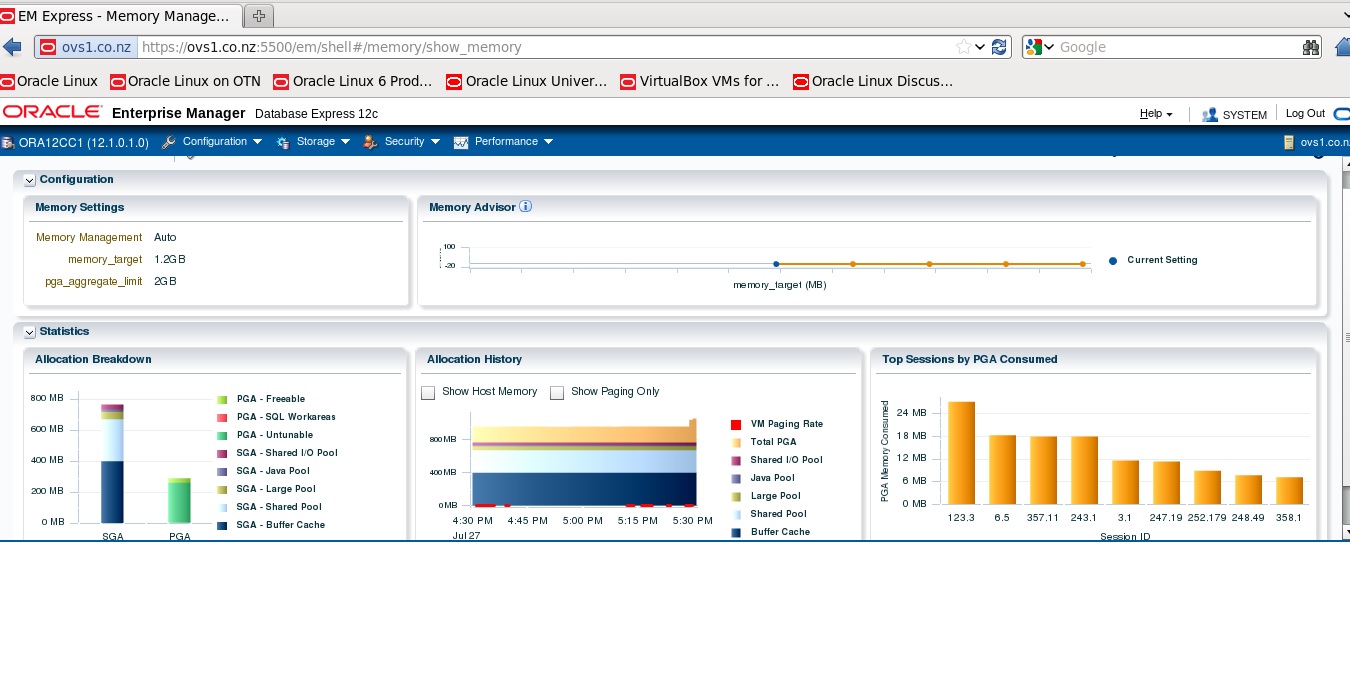Collapse the Configuration section

click(x=29, y=180)
